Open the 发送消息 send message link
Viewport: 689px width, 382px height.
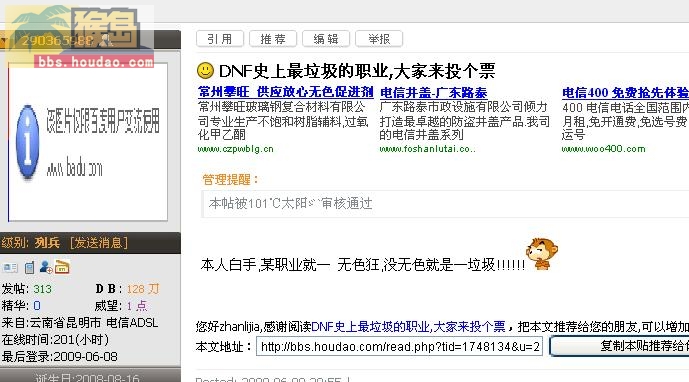[99, 243]
